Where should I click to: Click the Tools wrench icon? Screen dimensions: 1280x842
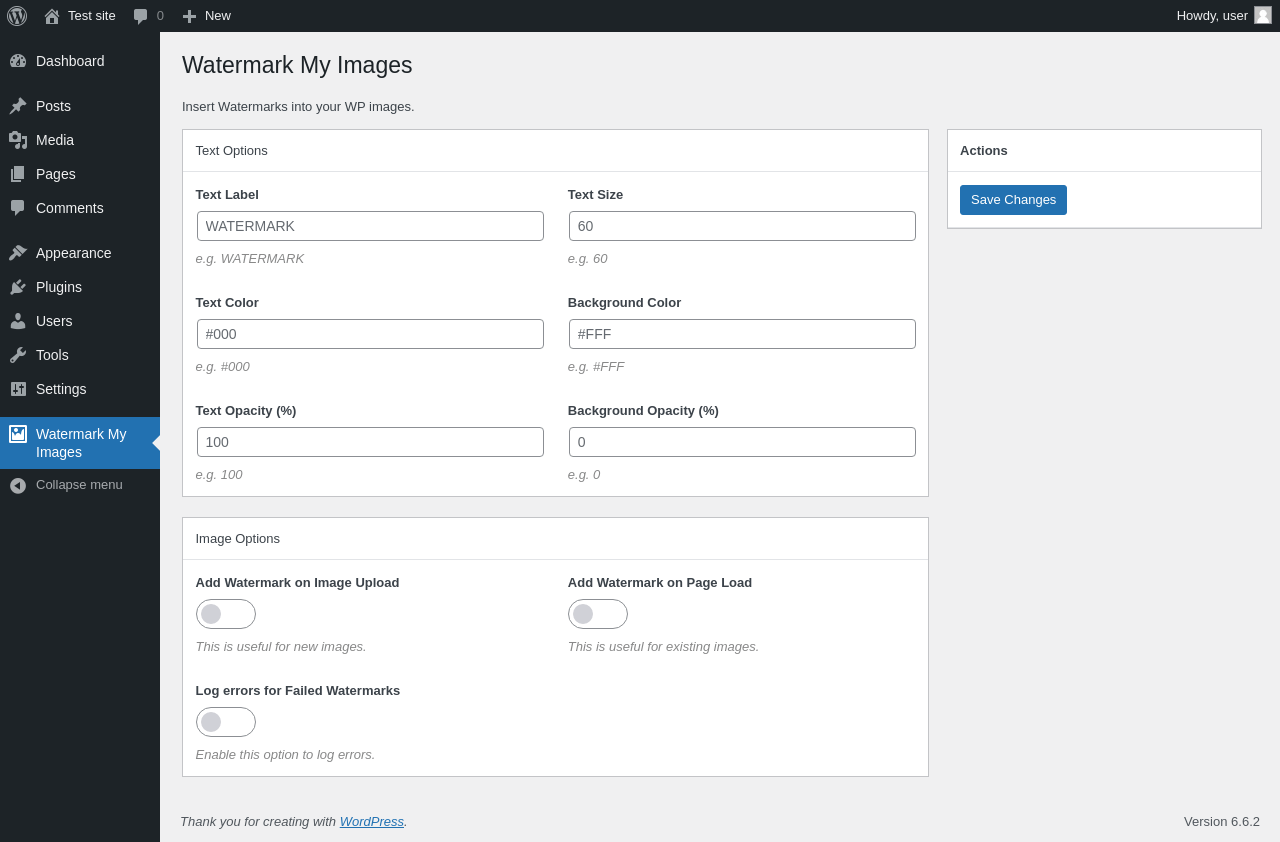pyautogui.click(x=18, y=355)
